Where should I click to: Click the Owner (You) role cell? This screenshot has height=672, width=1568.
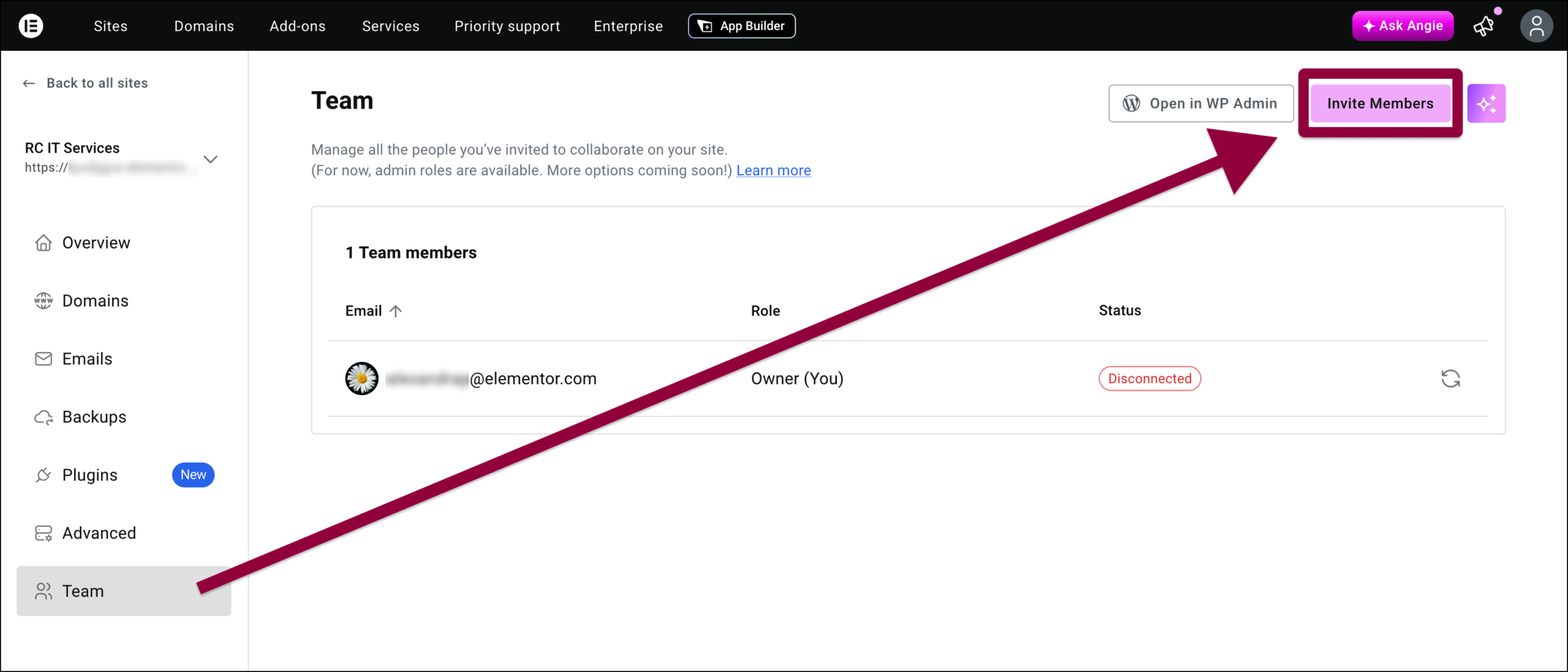click(x=797, y=379)
